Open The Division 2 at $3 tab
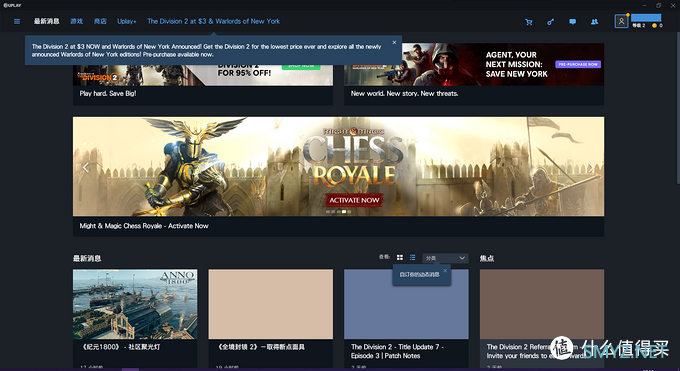This screenshot has height=371, width=680. [213, 21]
